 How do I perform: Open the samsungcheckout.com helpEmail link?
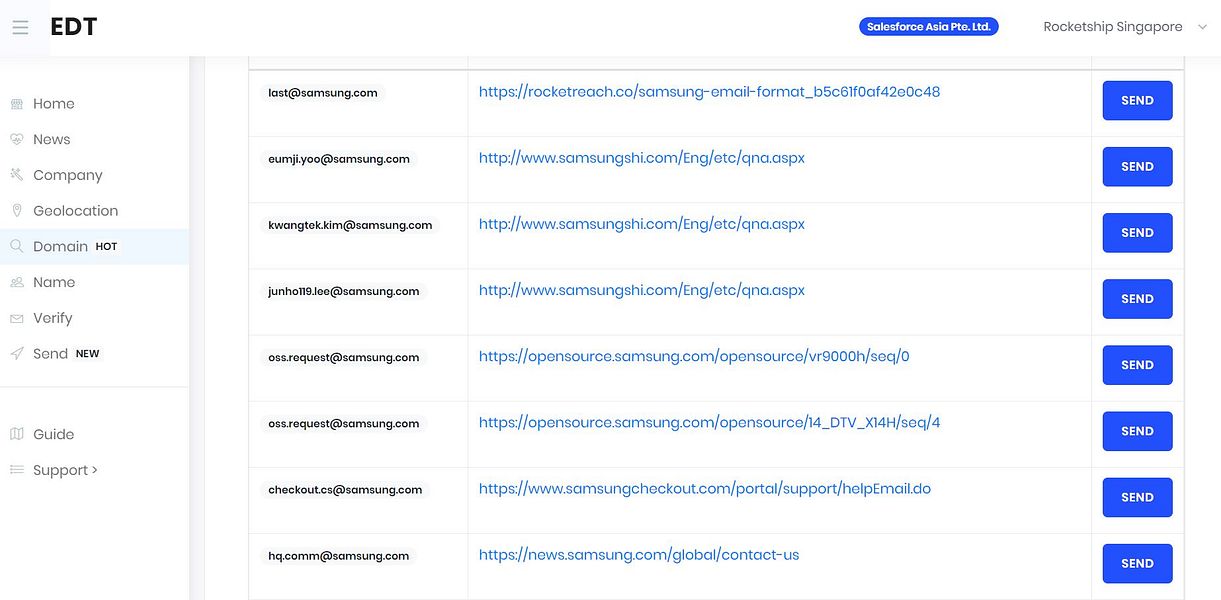(x=705, y=489)
